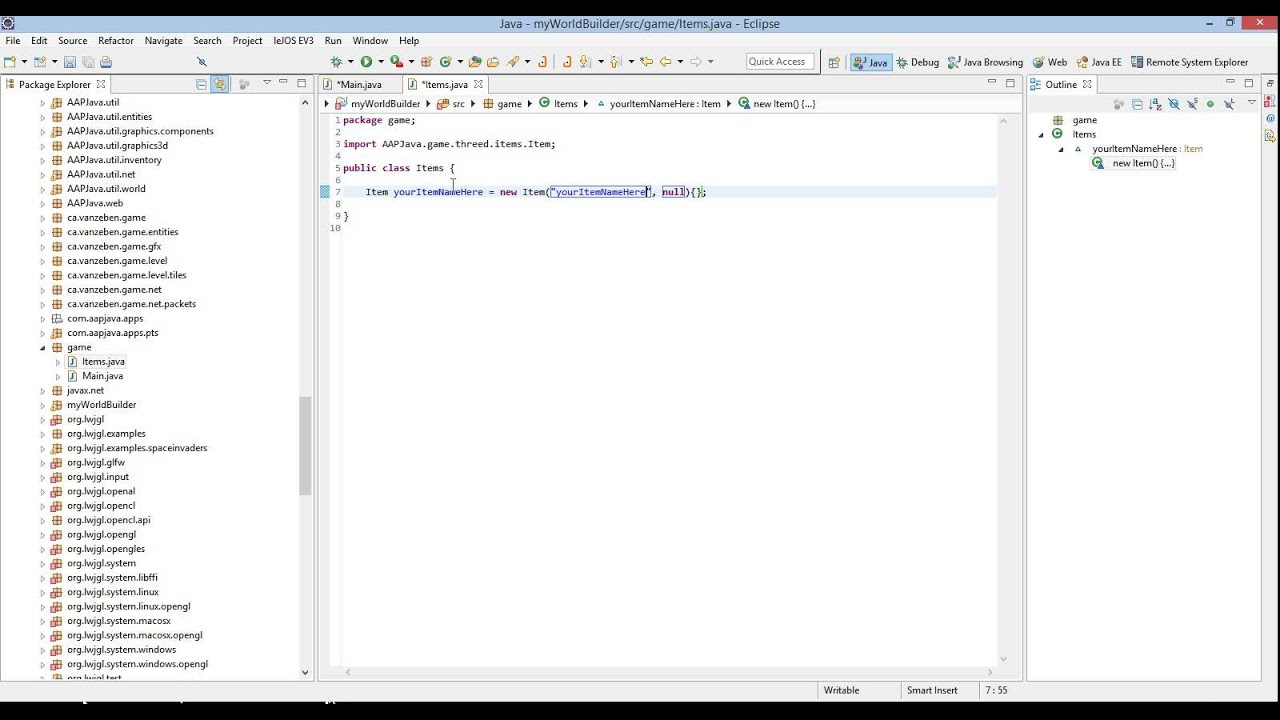Select Main.java in Package Explorer
The width and height of the screenshot is (1280, 720).
coord(102,376)
